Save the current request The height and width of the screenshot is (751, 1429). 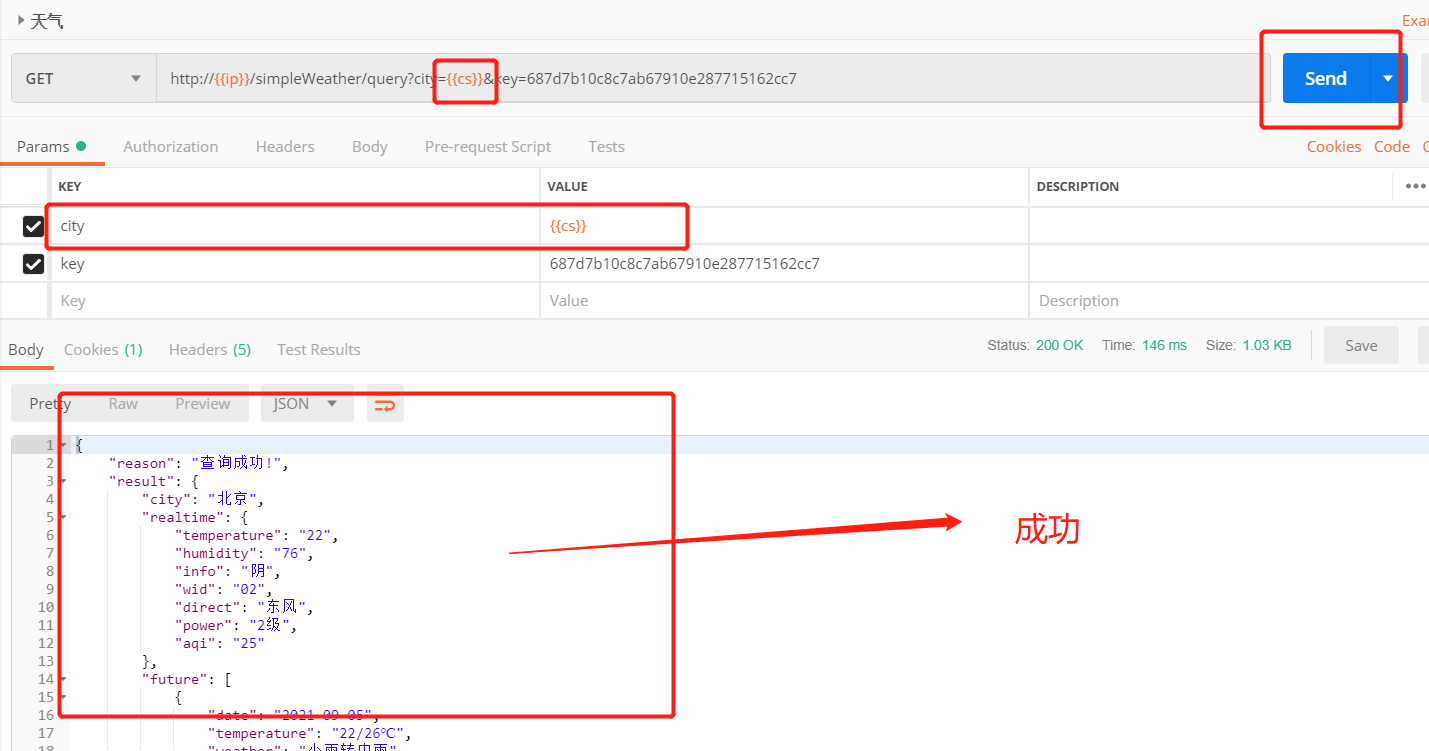click(x=1360, y=344)
